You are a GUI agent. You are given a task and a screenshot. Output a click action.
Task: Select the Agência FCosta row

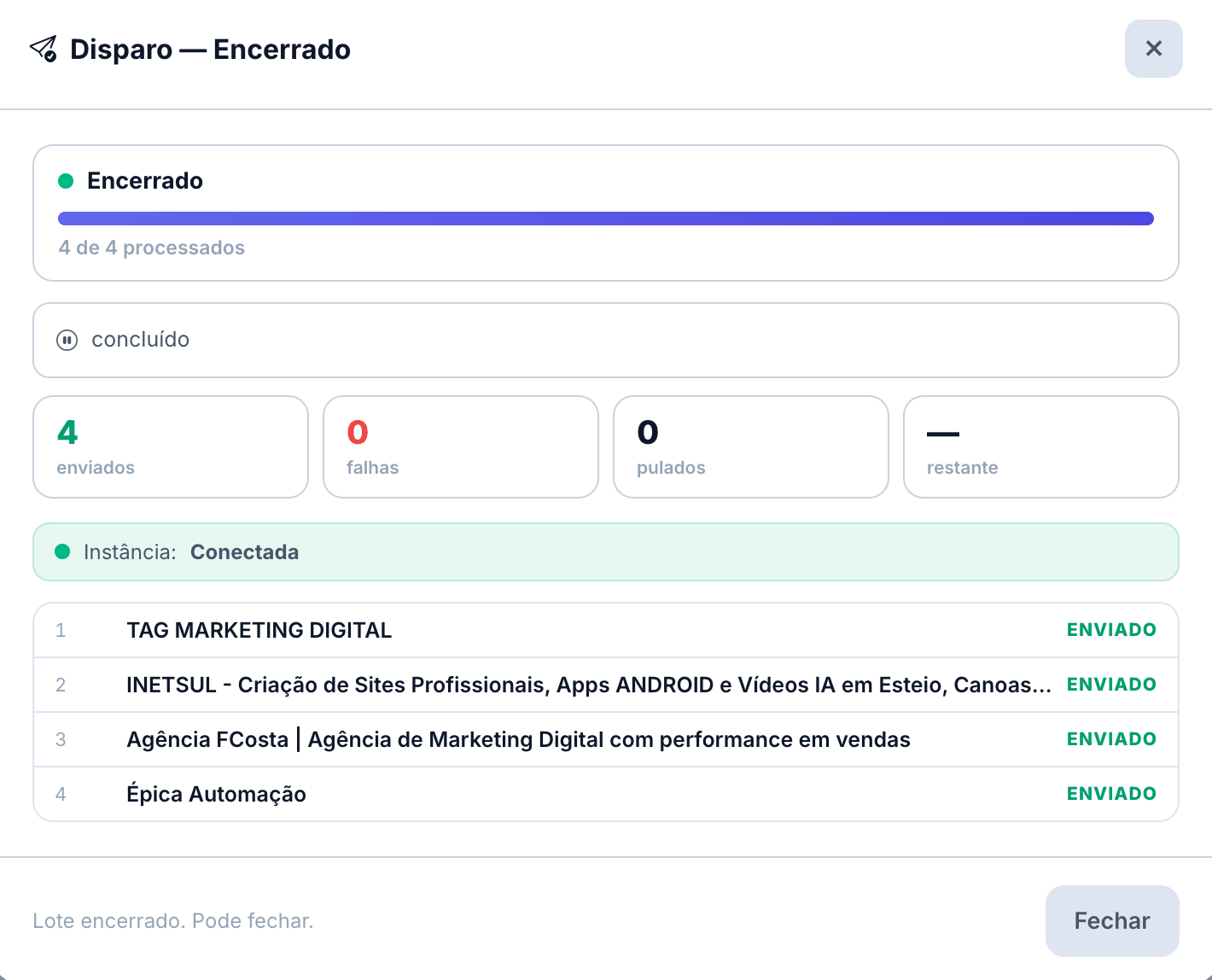[606, 739]
